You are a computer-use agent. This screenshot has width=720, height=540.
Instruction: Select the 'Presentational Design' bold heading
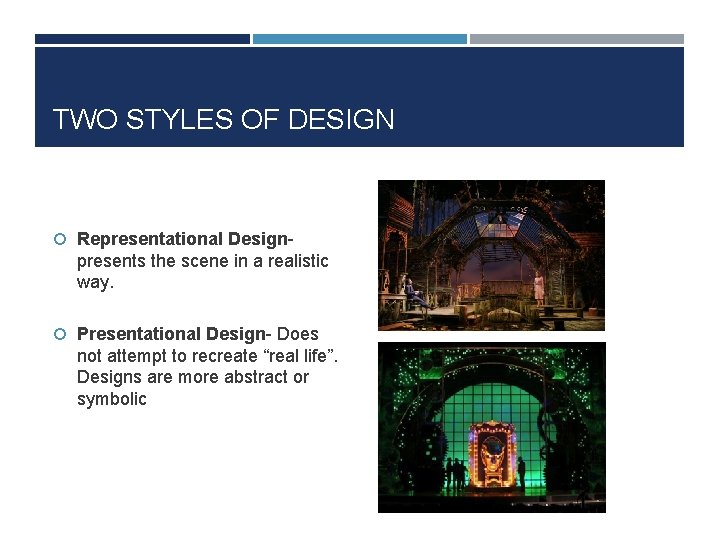[x=171, y=334]
